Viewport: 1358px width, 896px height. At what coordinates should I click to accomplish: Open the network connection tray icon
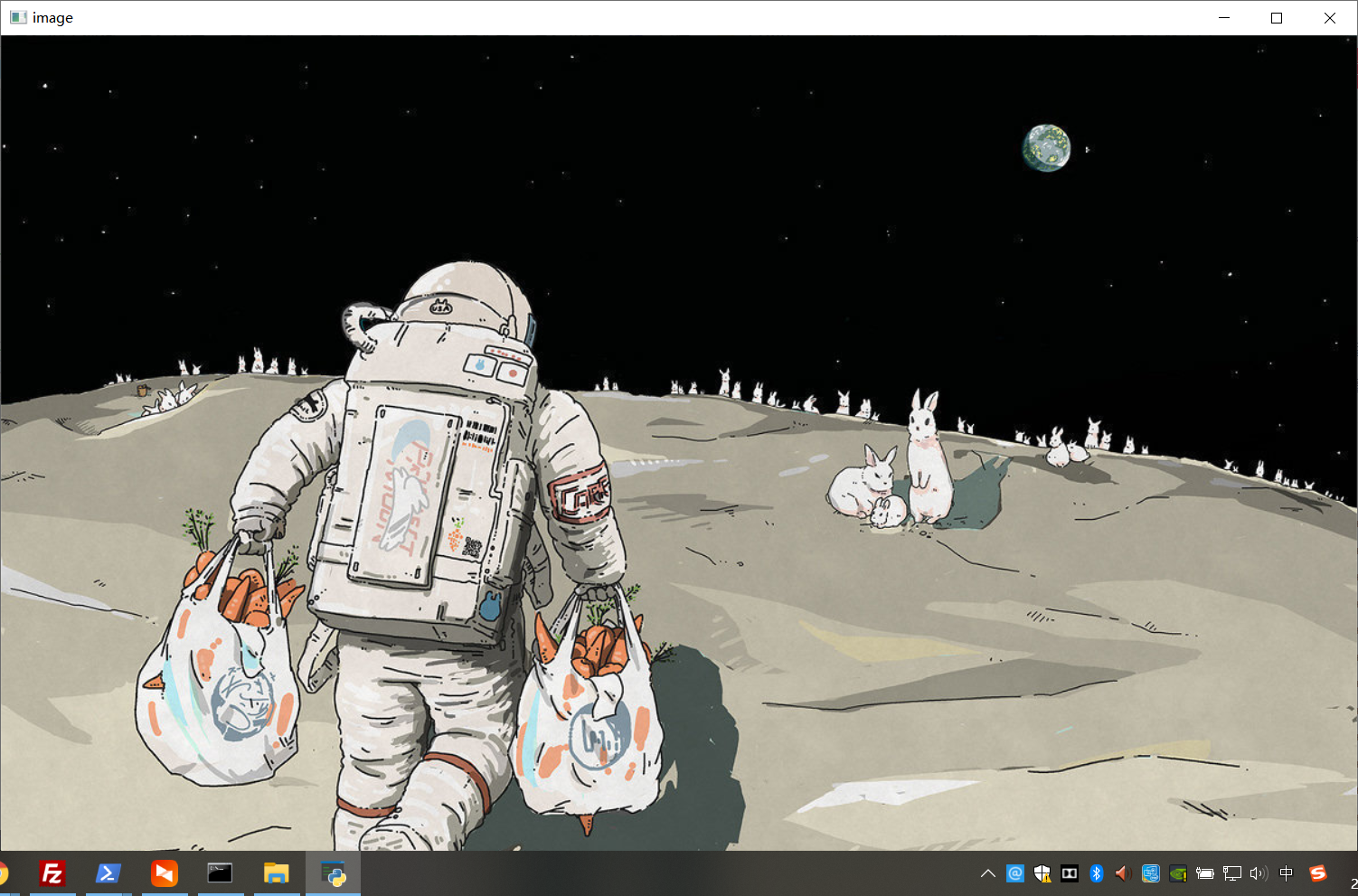[1231, 873]
